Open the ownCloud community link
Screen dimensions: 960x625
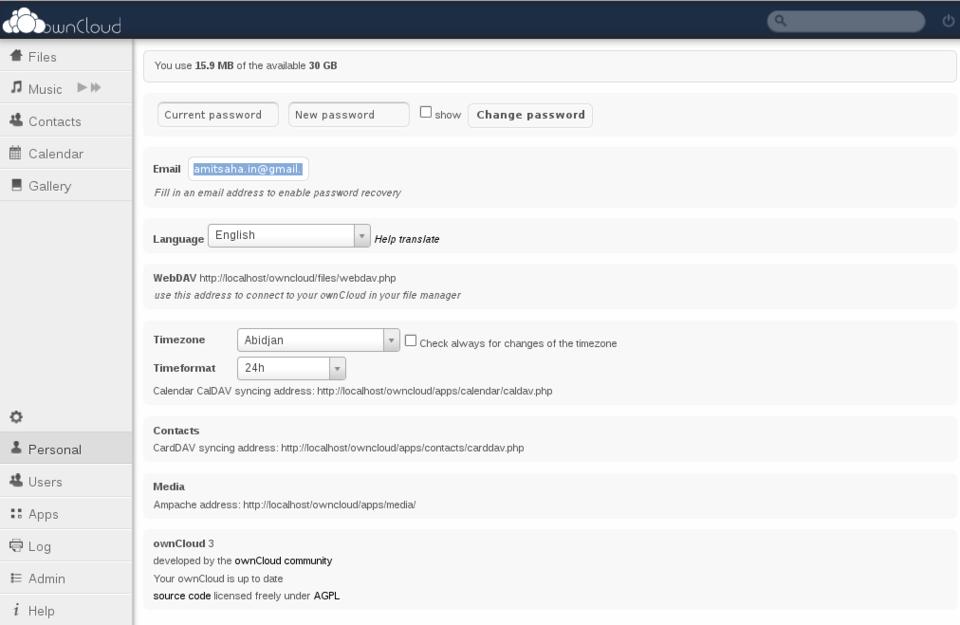coord(283,561)
